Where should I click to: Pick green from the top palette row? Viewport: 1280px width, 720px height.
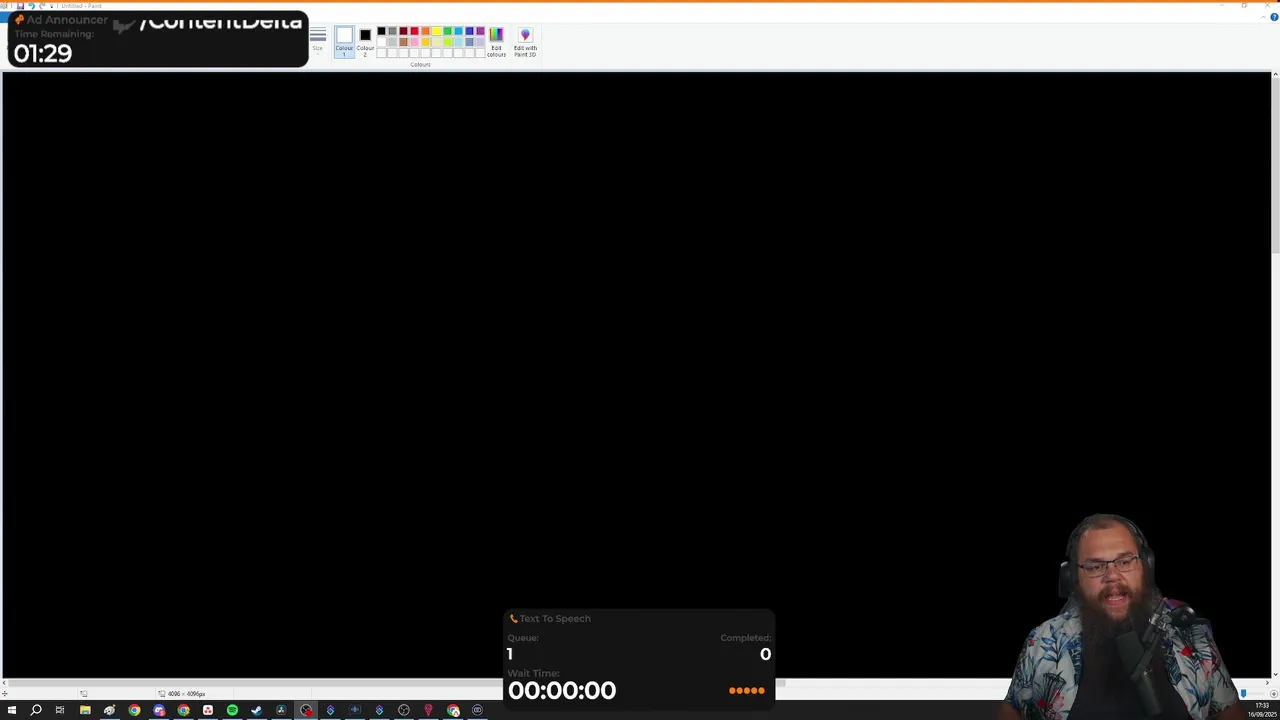pyautogui.click(x=447, y=31)
